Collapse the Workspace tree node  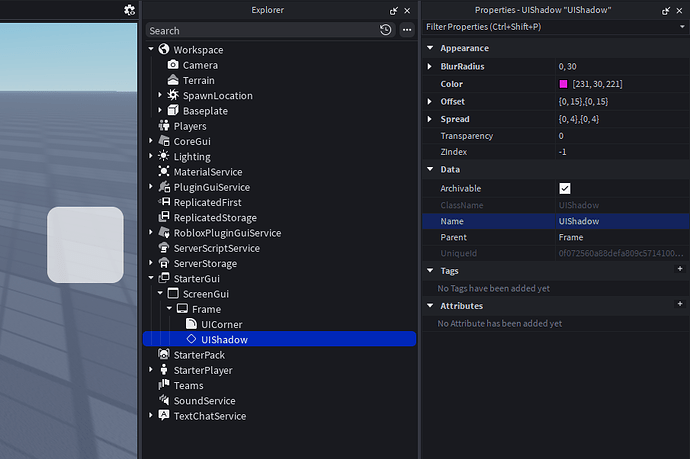151,49
